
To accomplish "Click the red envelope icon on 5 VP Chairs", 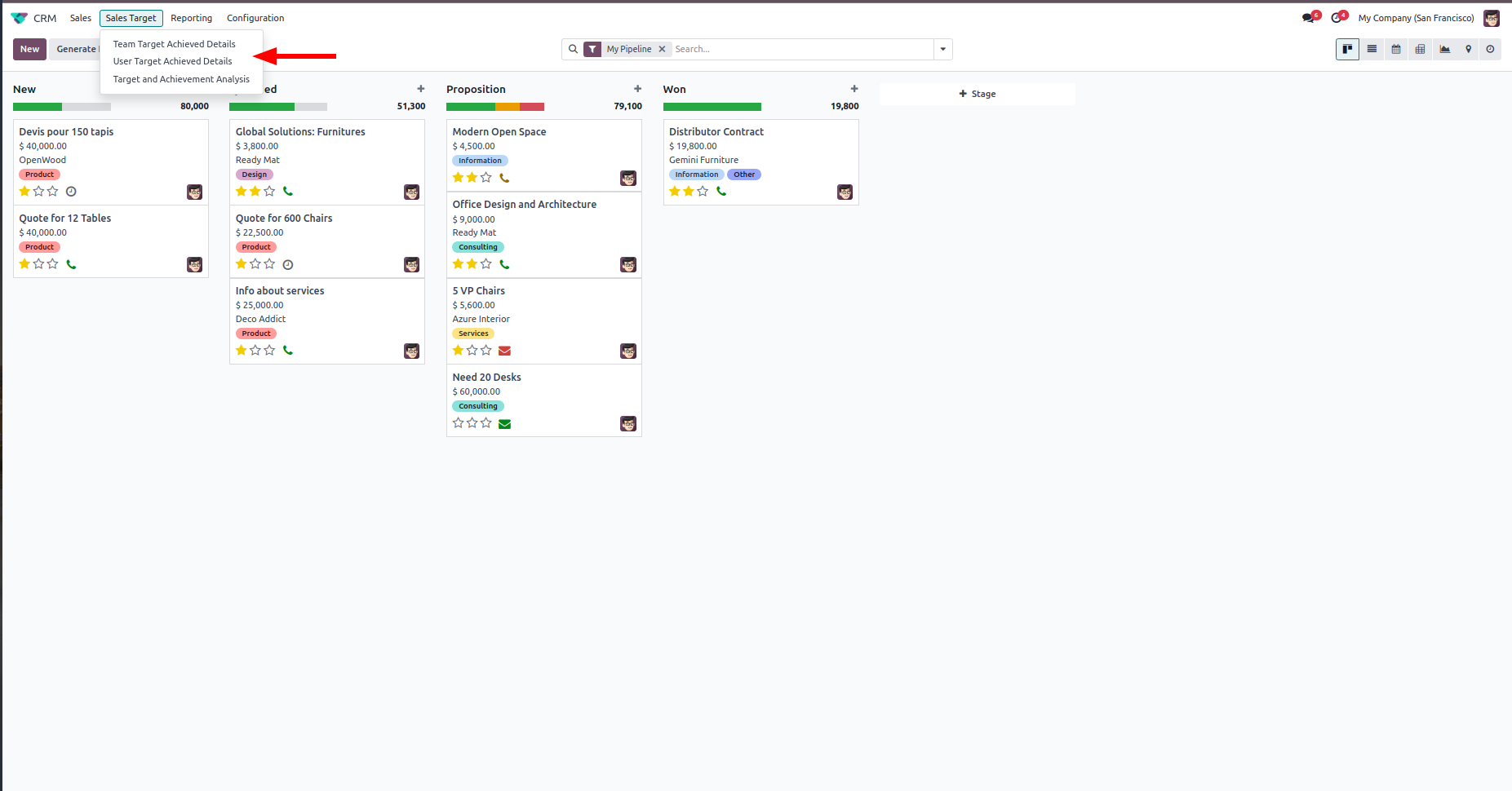I will (504, 351).
